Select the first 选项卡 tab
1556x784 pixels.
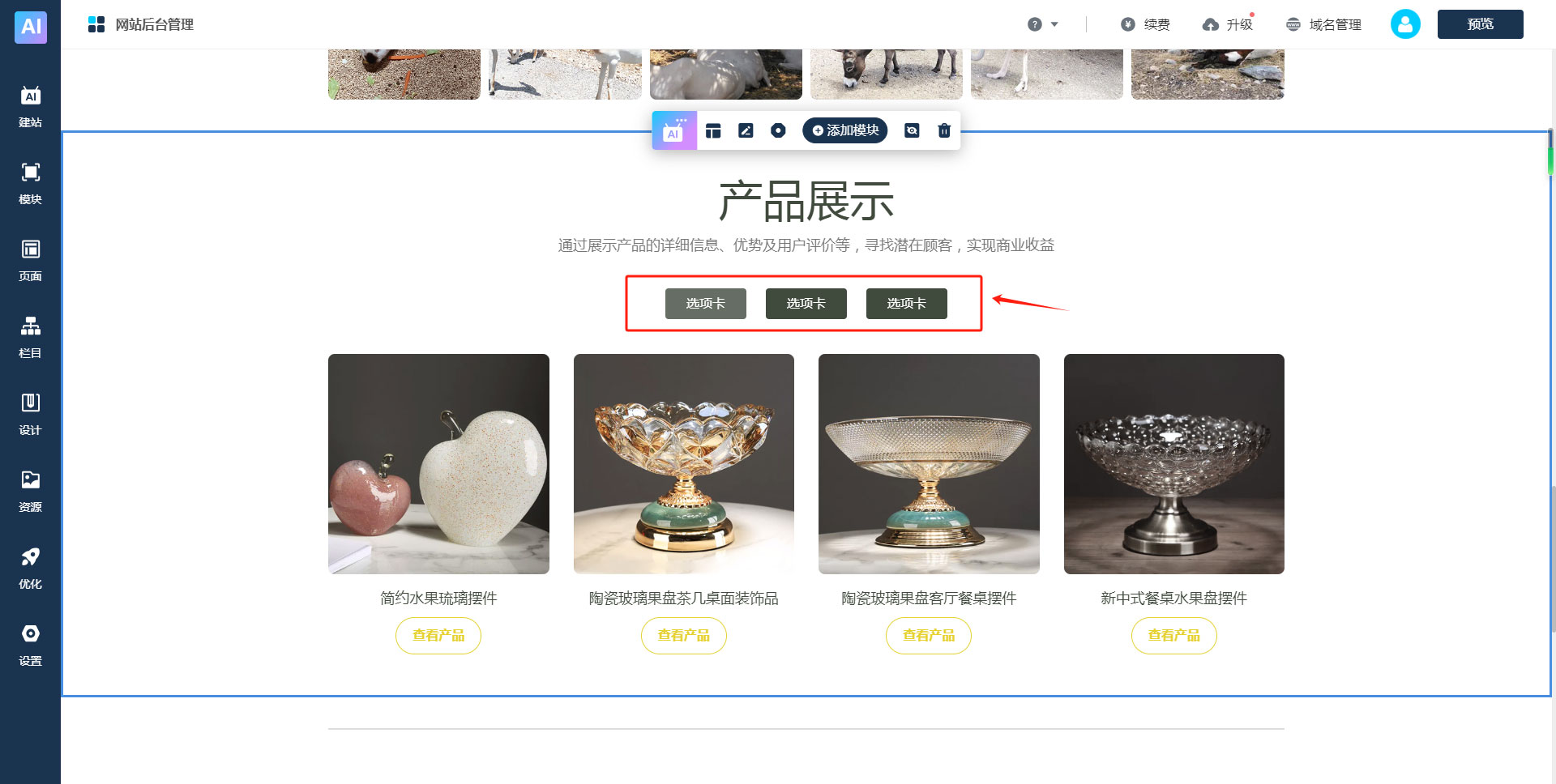[x=706, y=304]
